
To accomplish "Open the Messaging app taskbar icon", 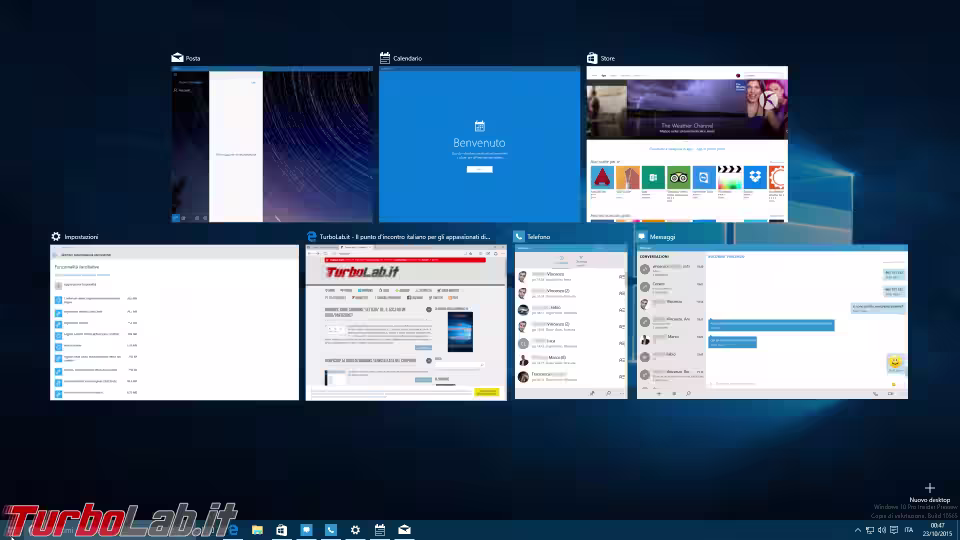I will pos(306,530).
